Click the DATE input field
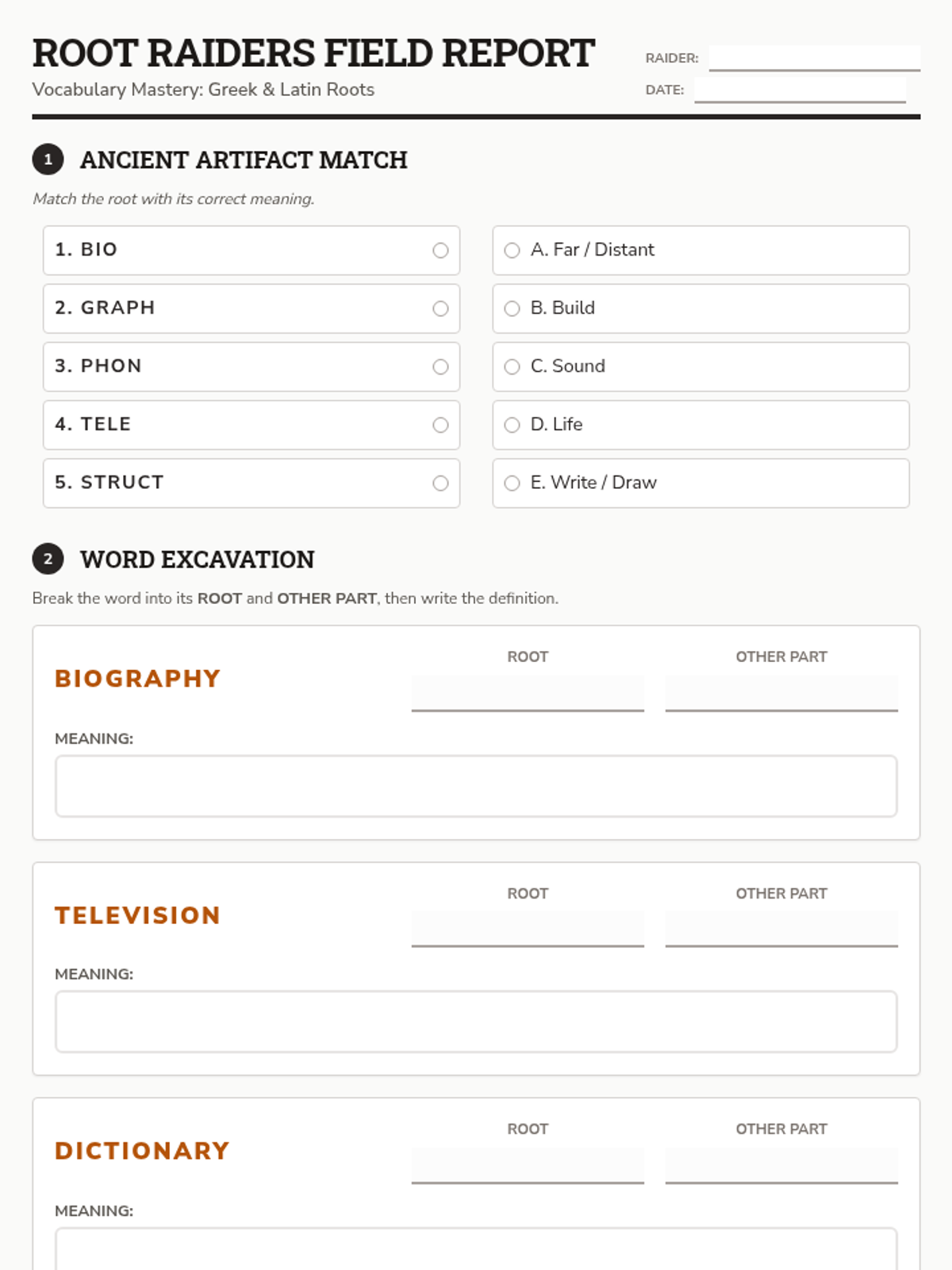 click(x=800, y=90)
